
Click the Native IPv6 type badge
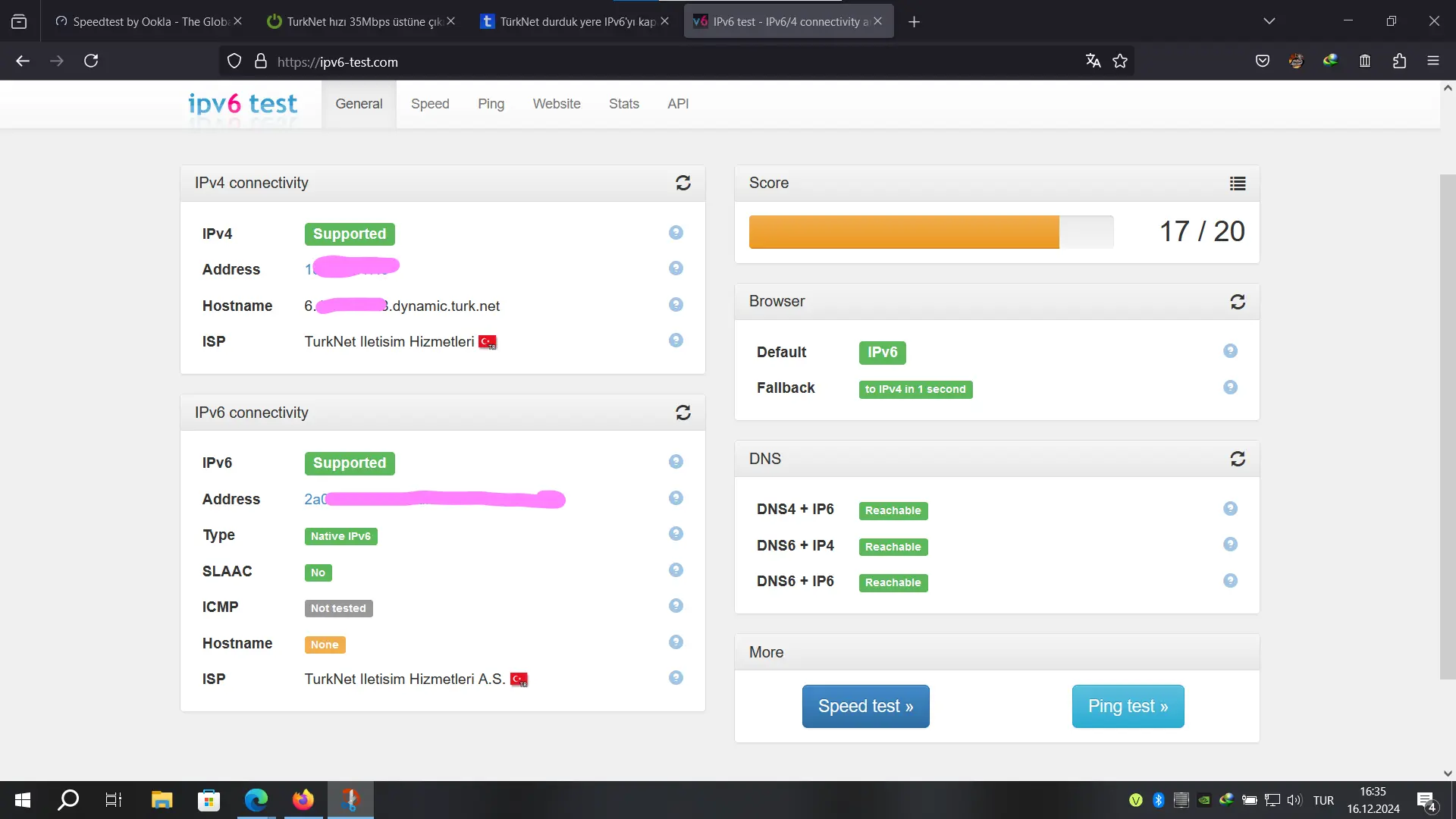point(340,536)
